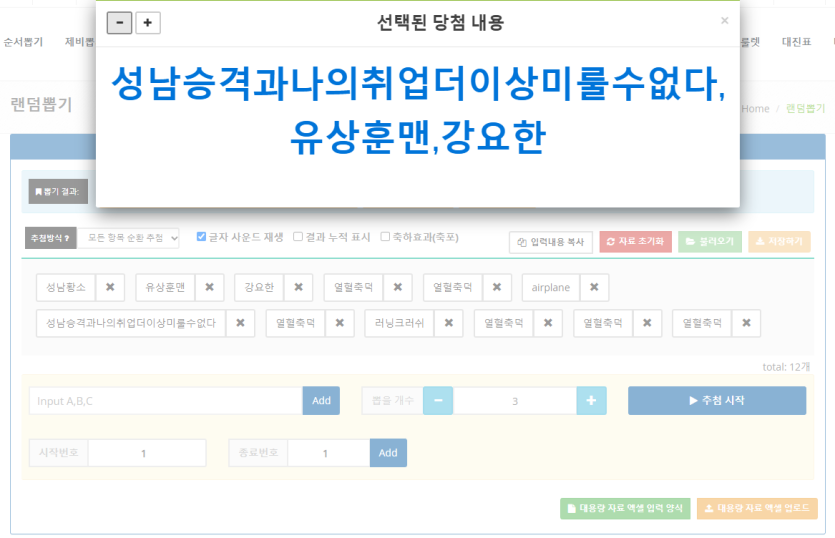Open the 대진표 menu item
The width and height of the screenshot is (835, 538).
(x=796, y=41)
